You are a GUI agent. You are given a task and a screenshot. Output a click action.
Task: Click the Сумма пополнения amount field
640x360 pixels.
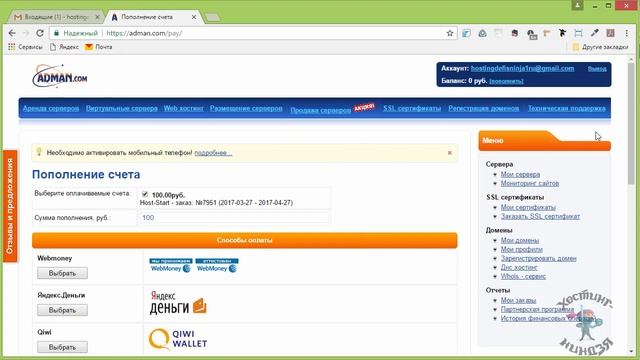point(234,218)
